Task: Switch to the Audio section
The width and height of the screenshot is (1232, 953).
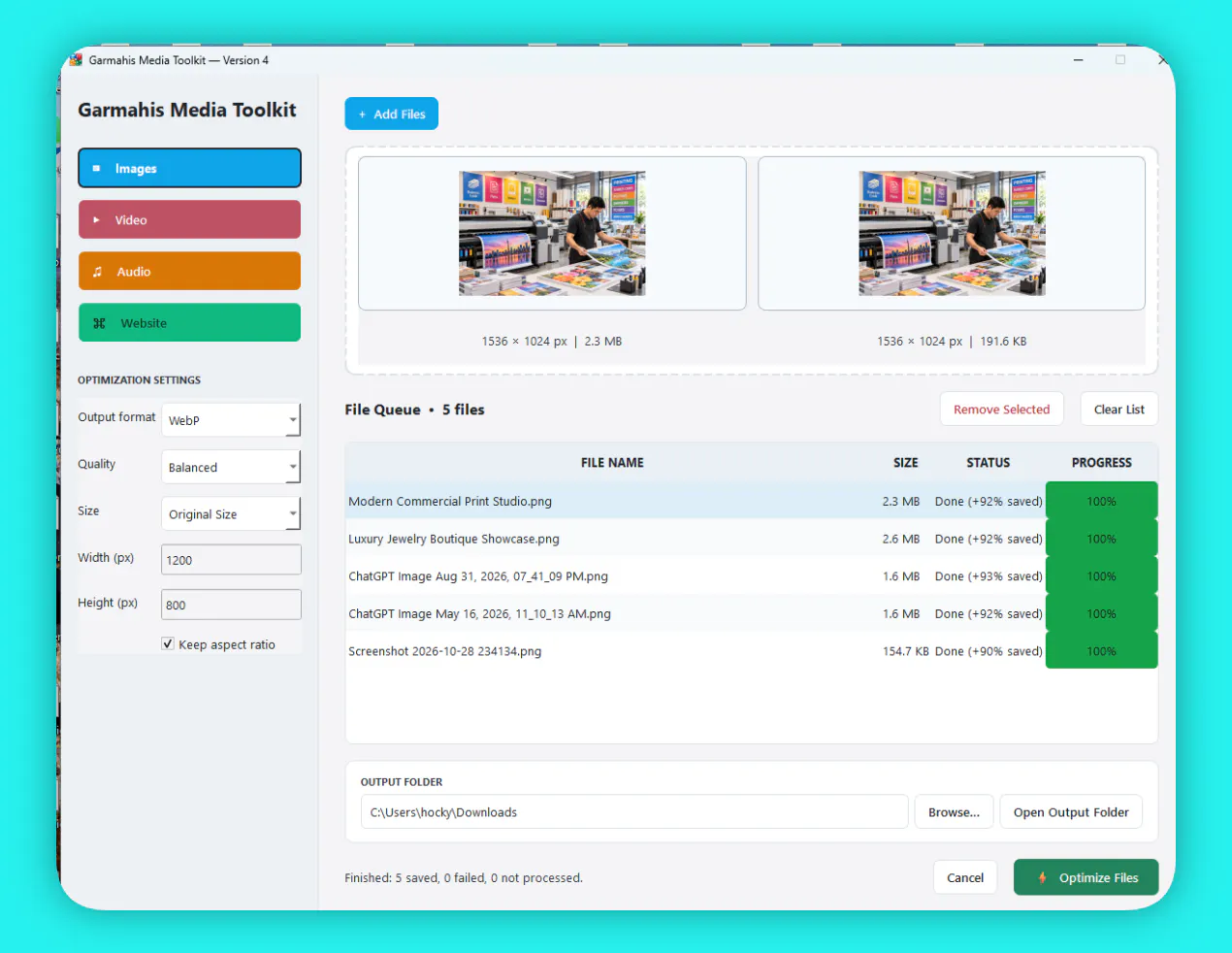Action: pyautogui.click(x=189, y=271)
